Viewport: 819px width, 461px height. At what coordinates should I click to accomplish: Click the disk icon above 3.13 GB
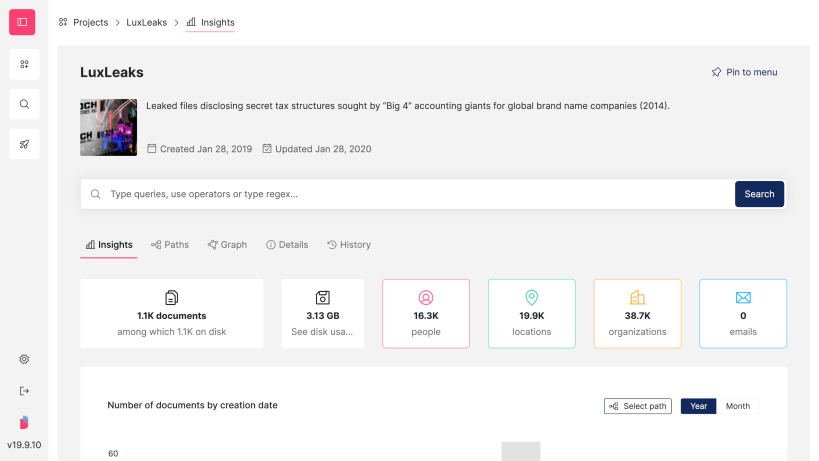(323, 298)
